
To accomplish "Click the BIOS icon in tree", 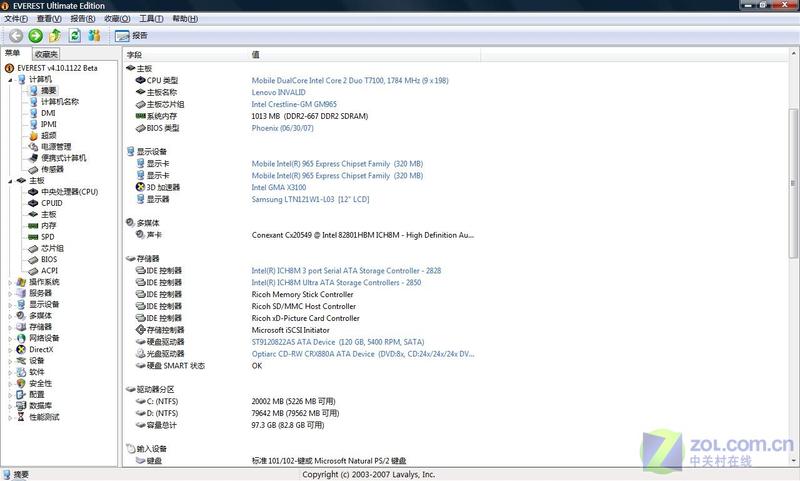I will coord(33,260).
